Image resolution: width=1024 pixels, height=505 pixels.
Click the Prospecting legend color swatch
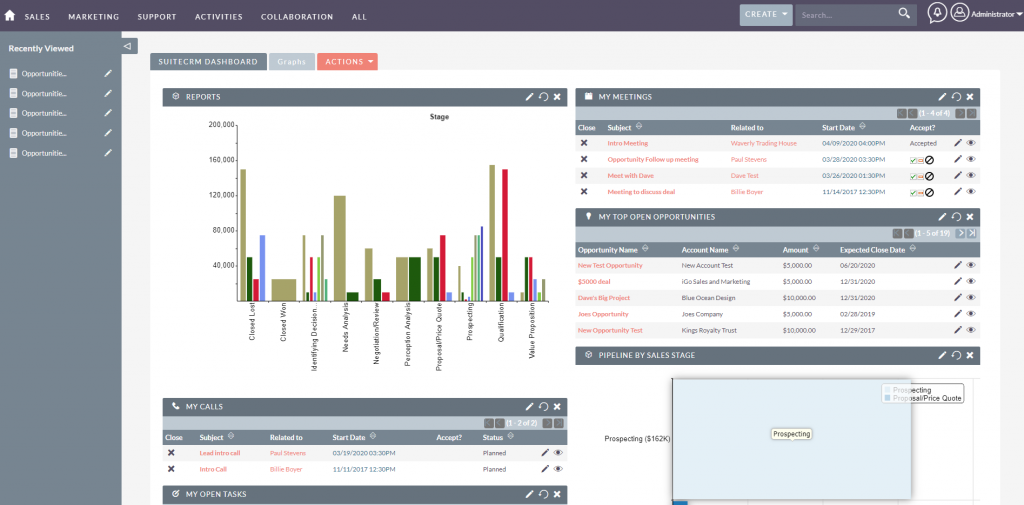[888, 390]
